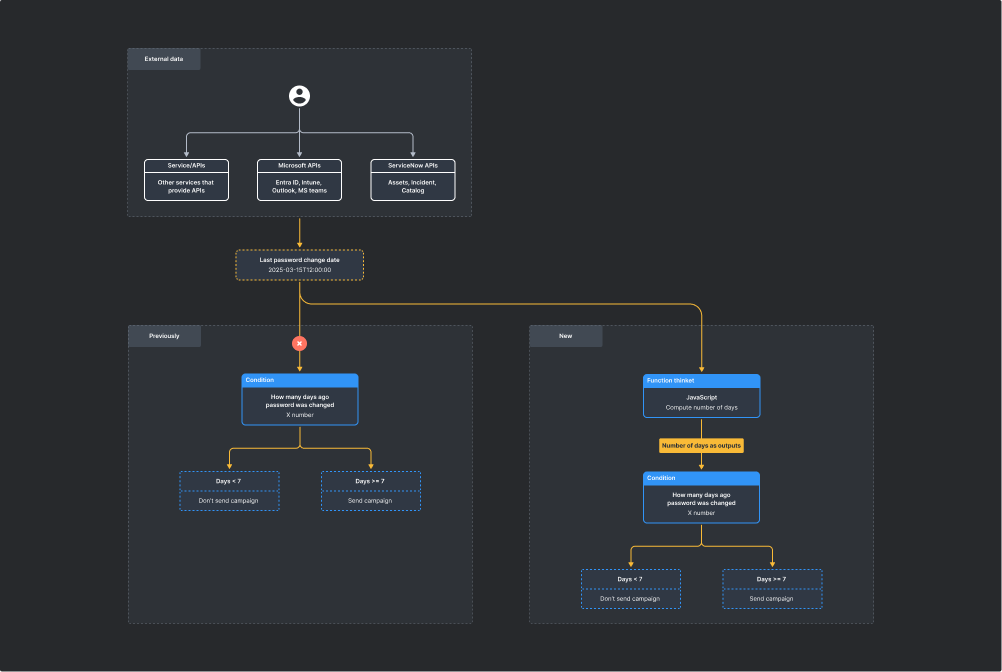The width and height of the screenshot is (1002, 672).
Task: Click the yellow Number of days as outputs label
Action: 701,445
